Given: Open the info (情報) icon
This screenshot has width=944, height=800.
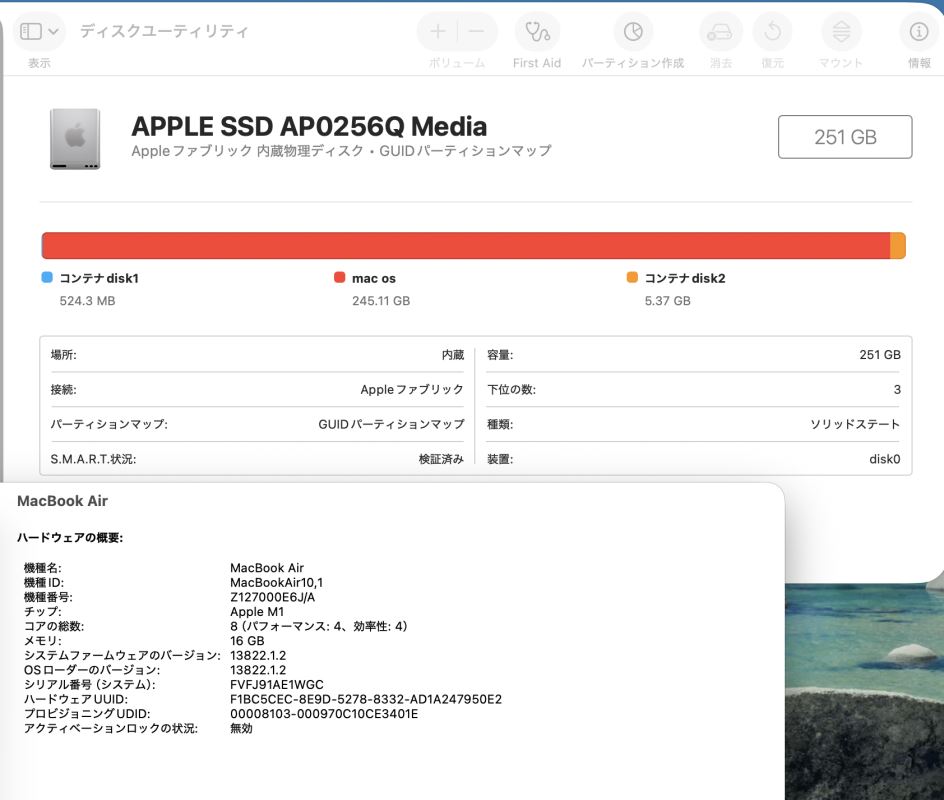Looking at the screenshot, I should click(919, 32).
